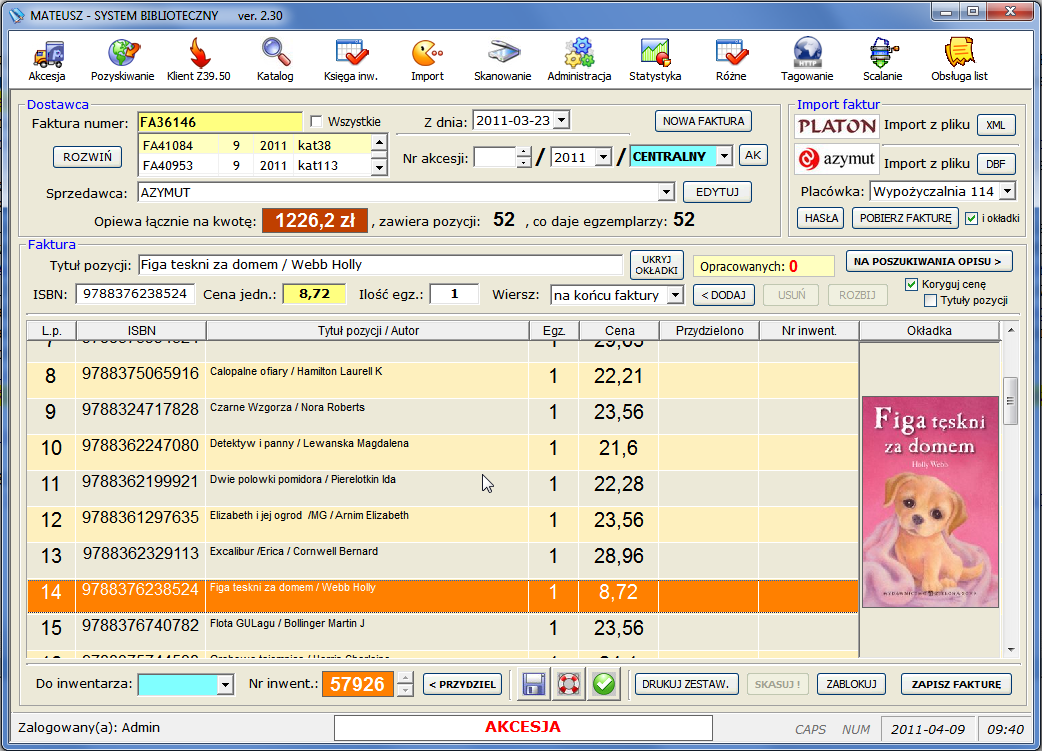Open the Skanowanie scanner icon
Screen dimensions: 1042x751
tap(502, 58)
